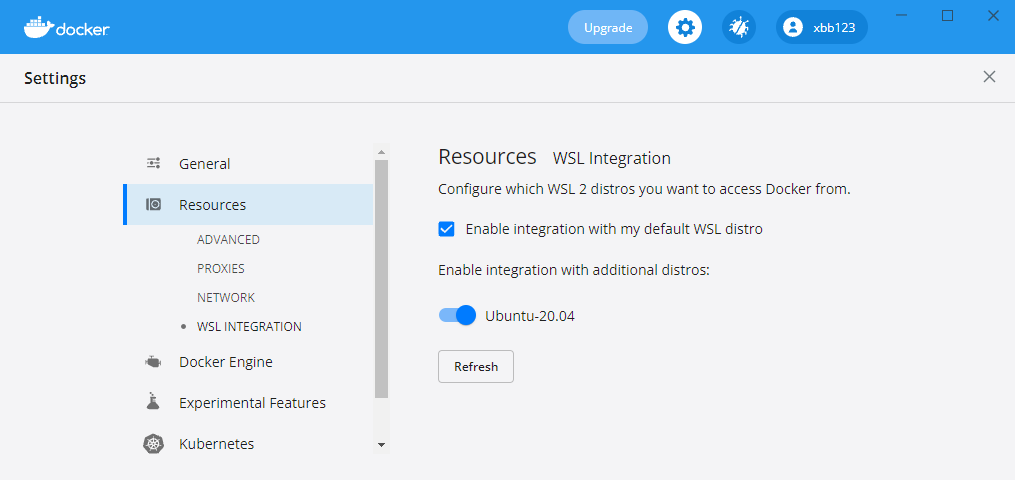This screenshot has width=1015, height=480.
Task: Click the Resources page heading
Action: click(487, 157)
